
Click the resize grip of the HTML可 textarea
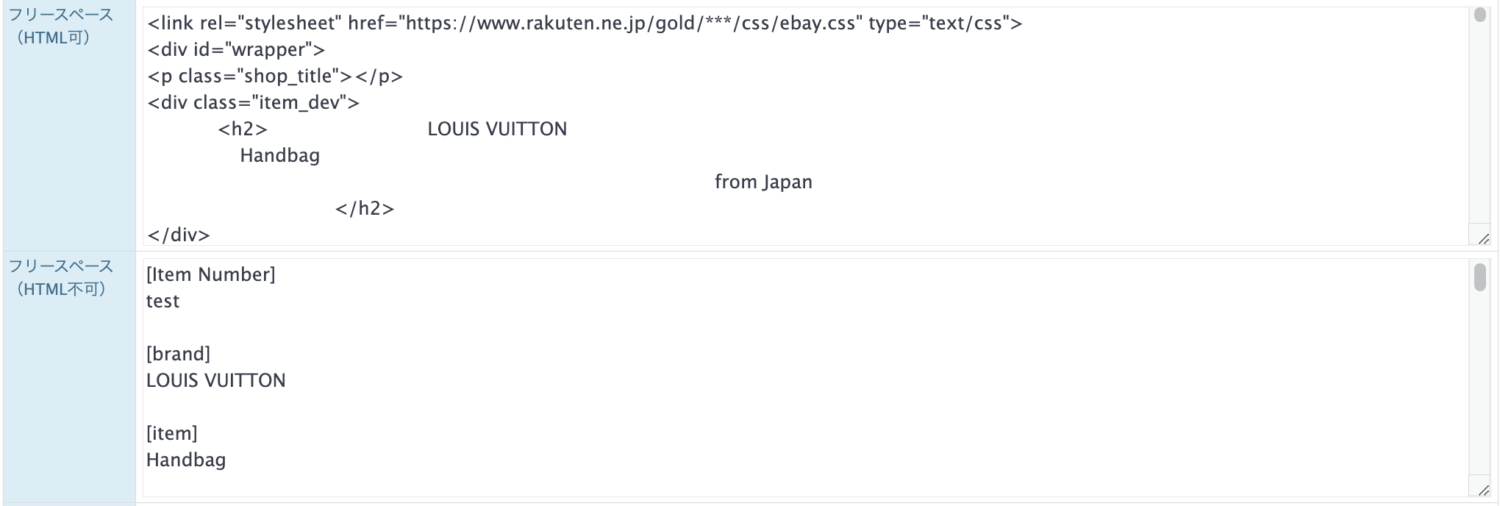pos(1483,238)
